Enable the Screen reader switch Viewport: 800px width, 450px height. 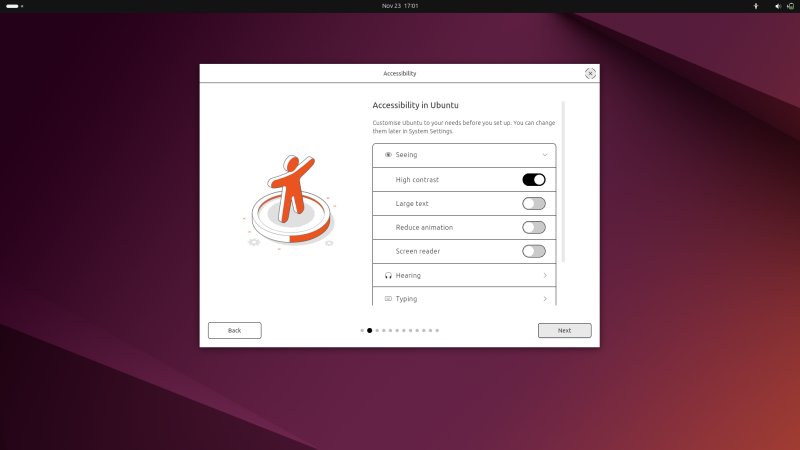(x=534, y=251)
